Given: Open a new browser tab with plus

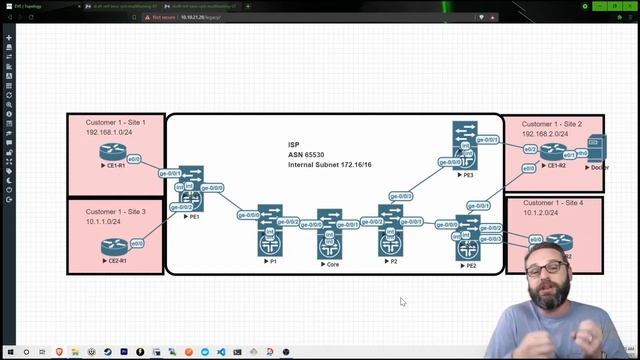Looking at the screenshot, I should [248, 6].
